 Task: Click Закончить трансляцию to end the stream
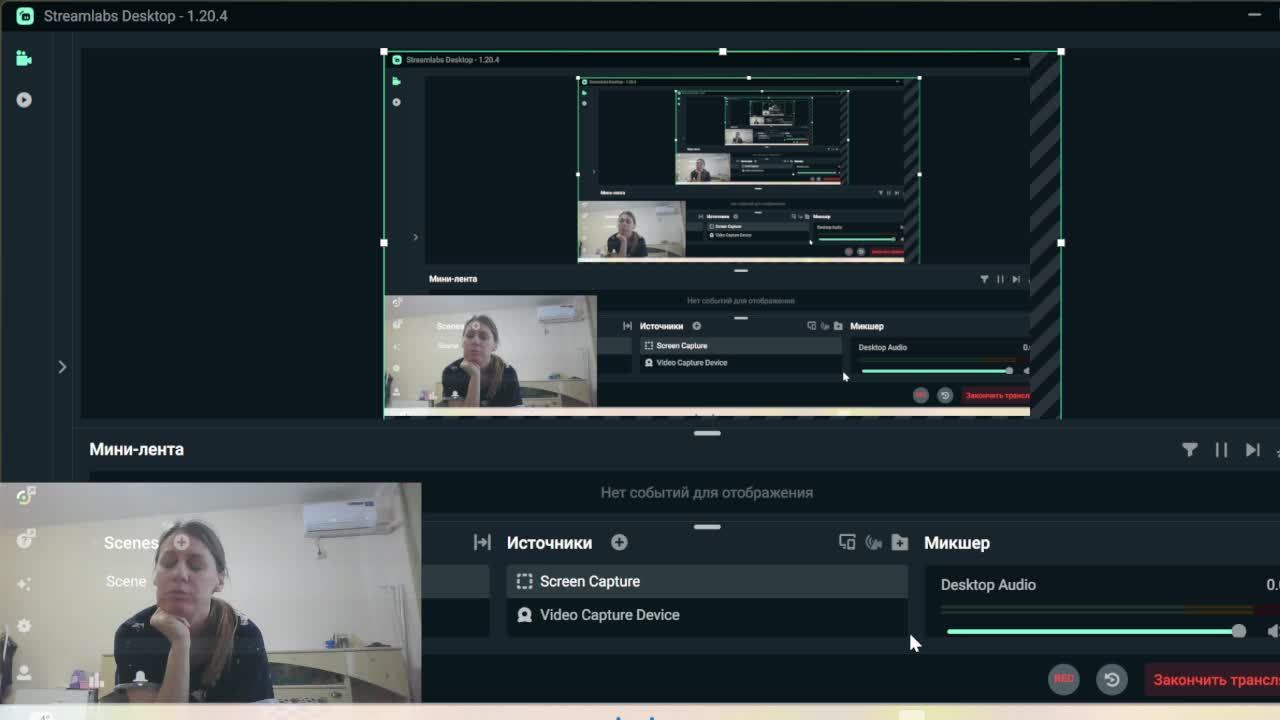point(1212,680)
